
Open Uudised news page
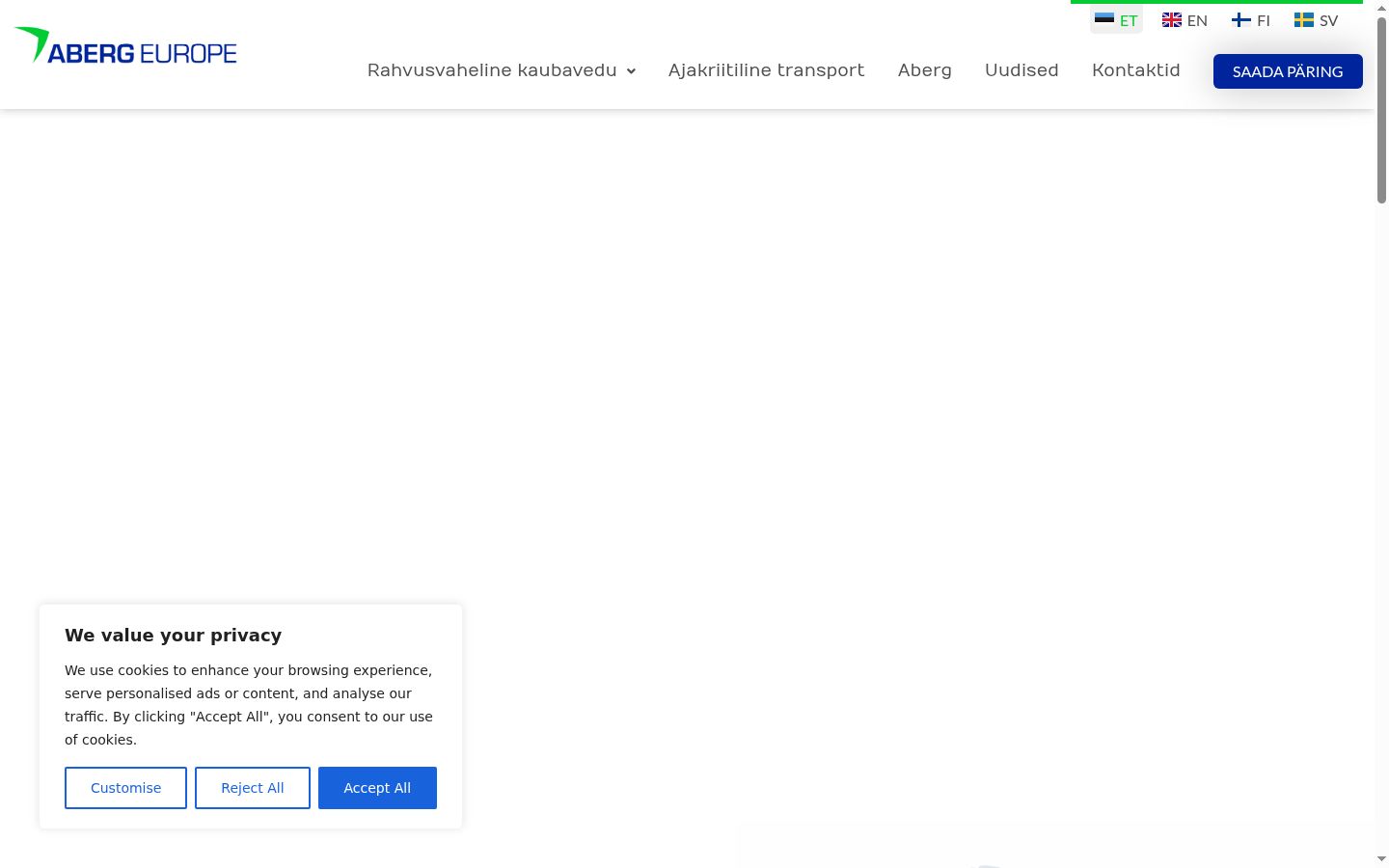(x=1021, y=70)
